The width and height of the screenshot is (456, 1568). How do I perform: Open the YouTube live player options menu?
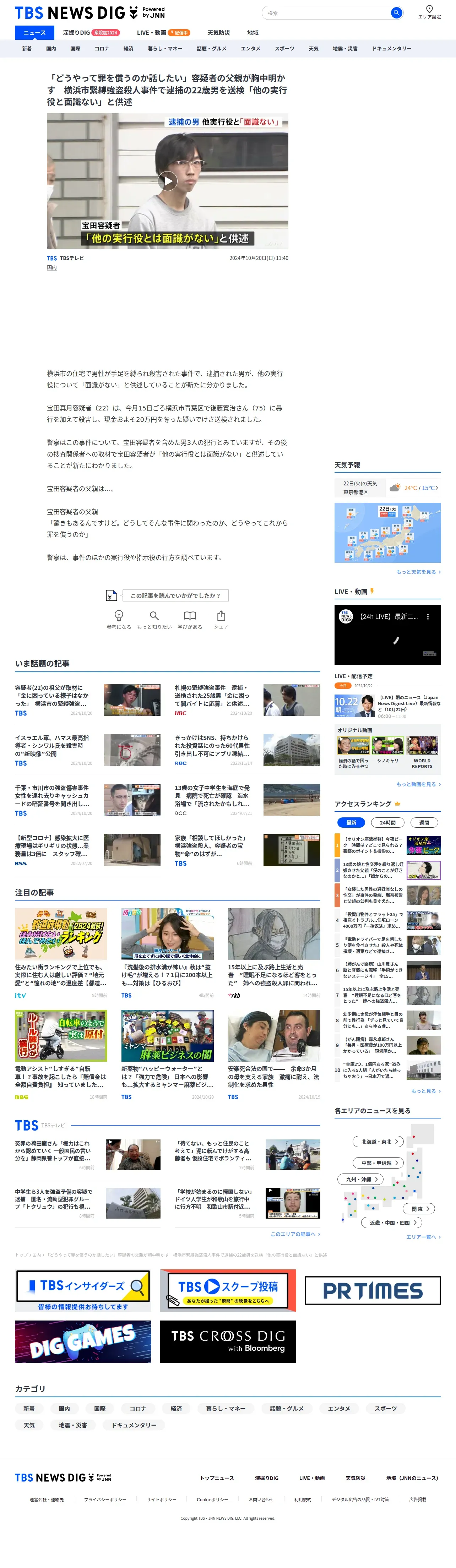[x=428, y=617]
